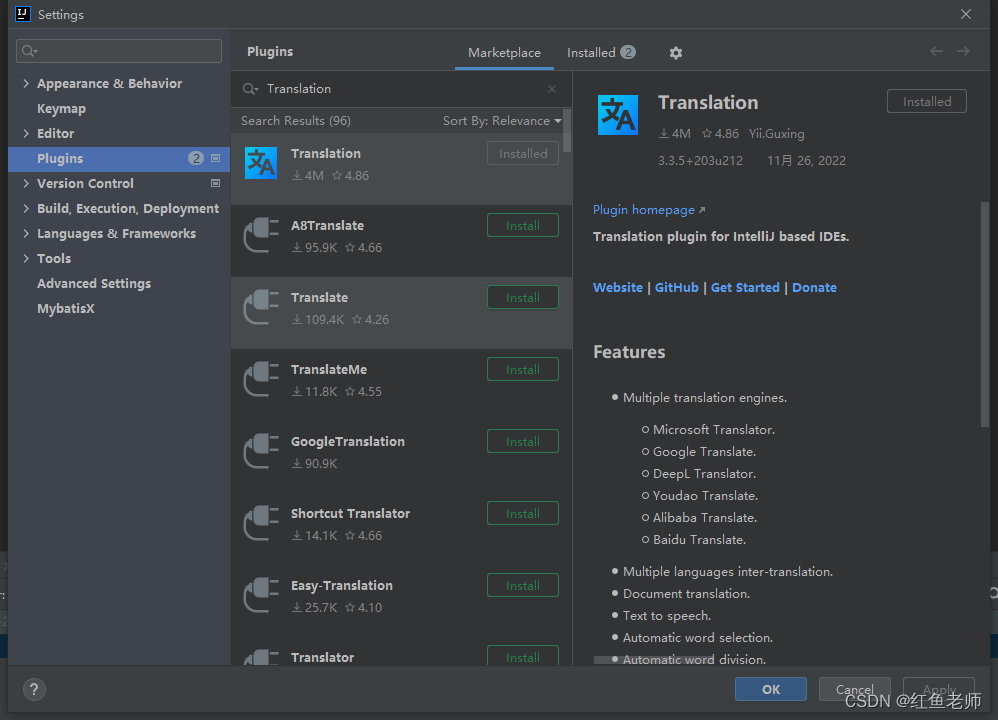Screen dimensions: 998x720
Task: Click the settings search magnifier icon
Action: tap(29, 51)
